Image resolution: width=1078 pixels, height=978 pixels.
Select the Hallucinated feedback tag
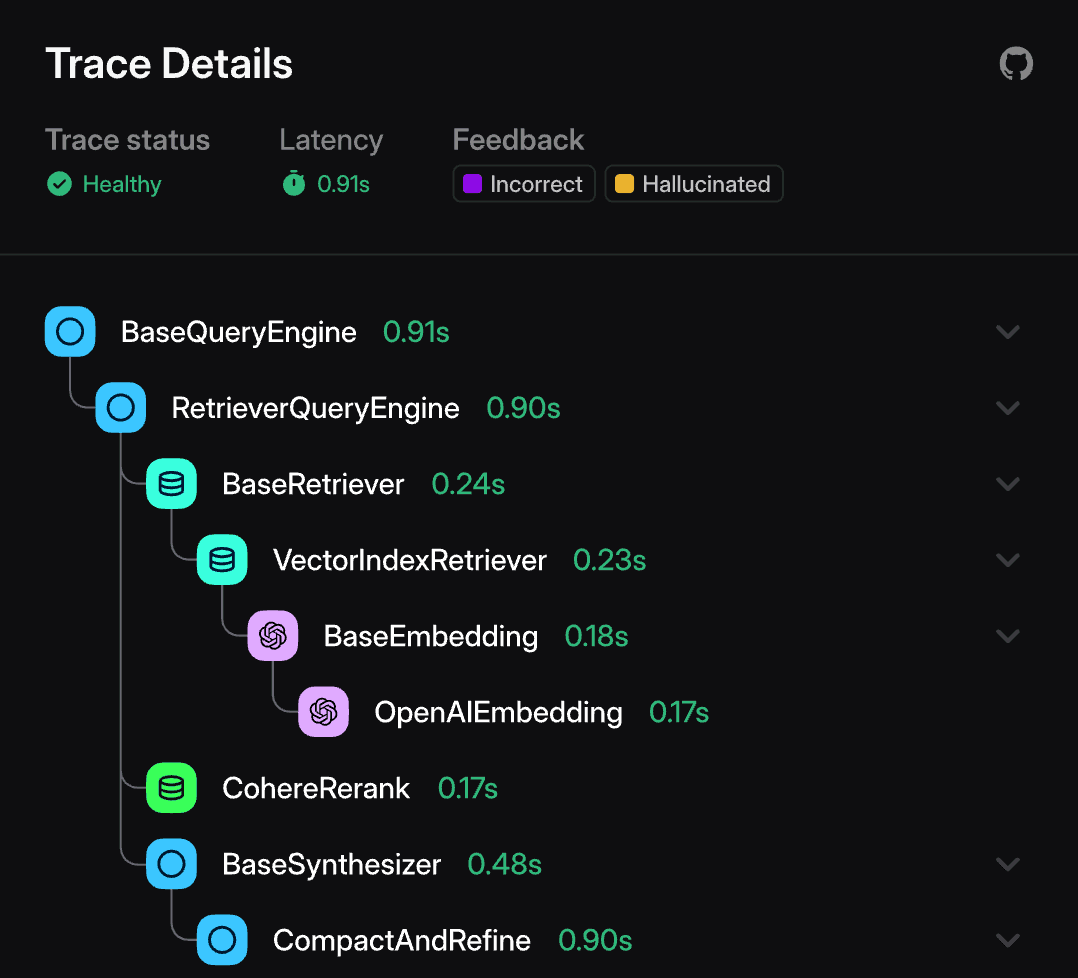pyautogui.click(x=694, y=184)
